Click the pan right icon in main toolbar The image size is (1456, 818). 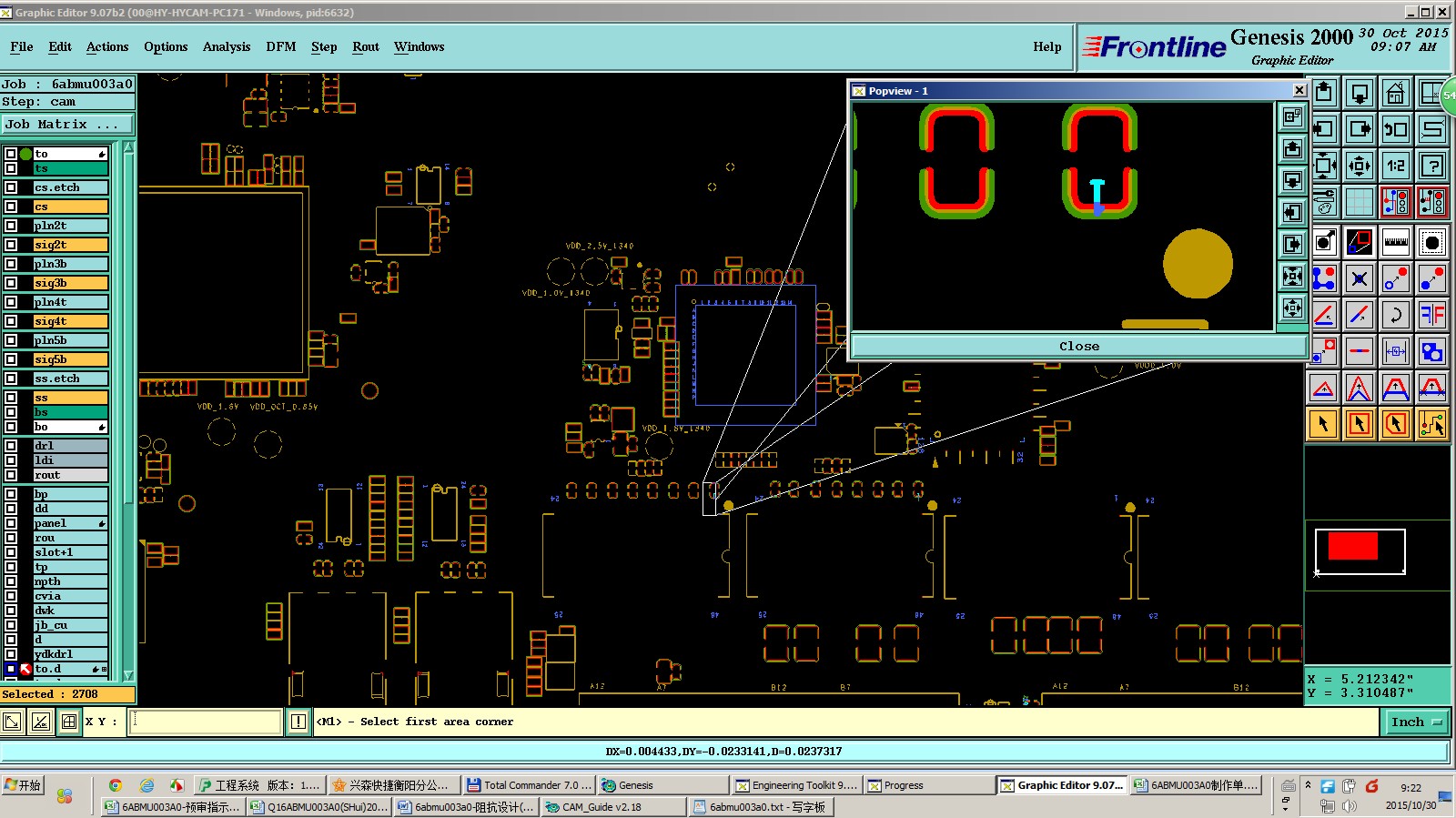tap(1360, 128)
